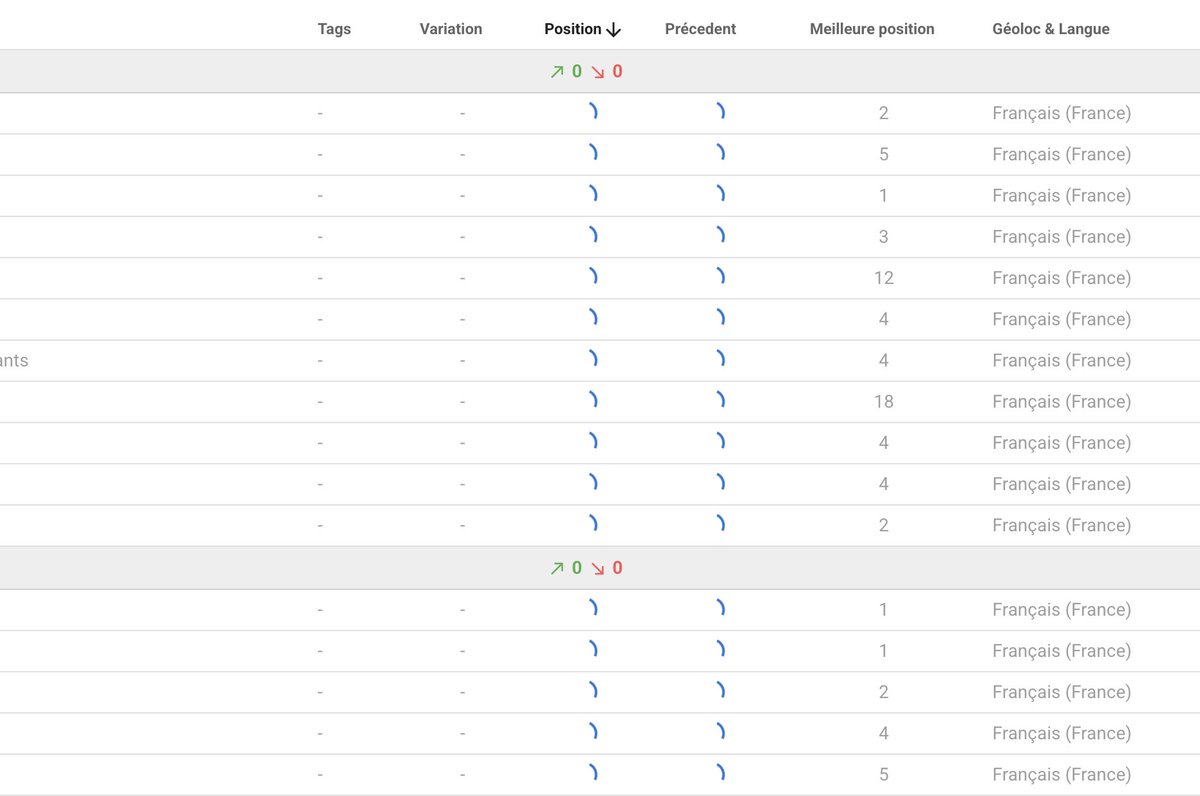Sort by Géoloc & Langue header

[1051, 29]
